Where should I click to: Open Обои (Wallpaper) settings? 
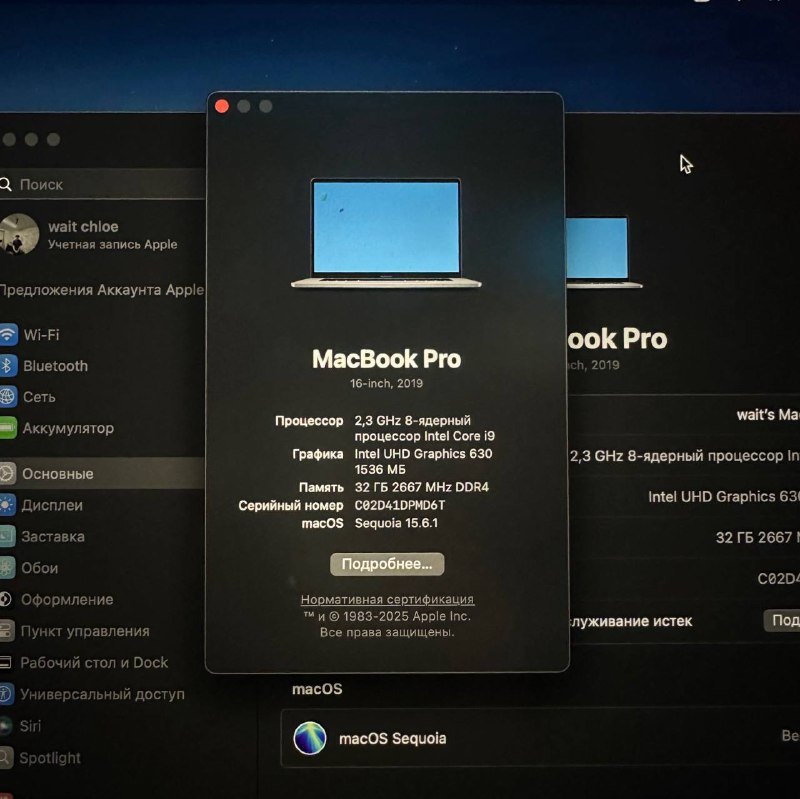pyautogui.click(x=40, y=568)
